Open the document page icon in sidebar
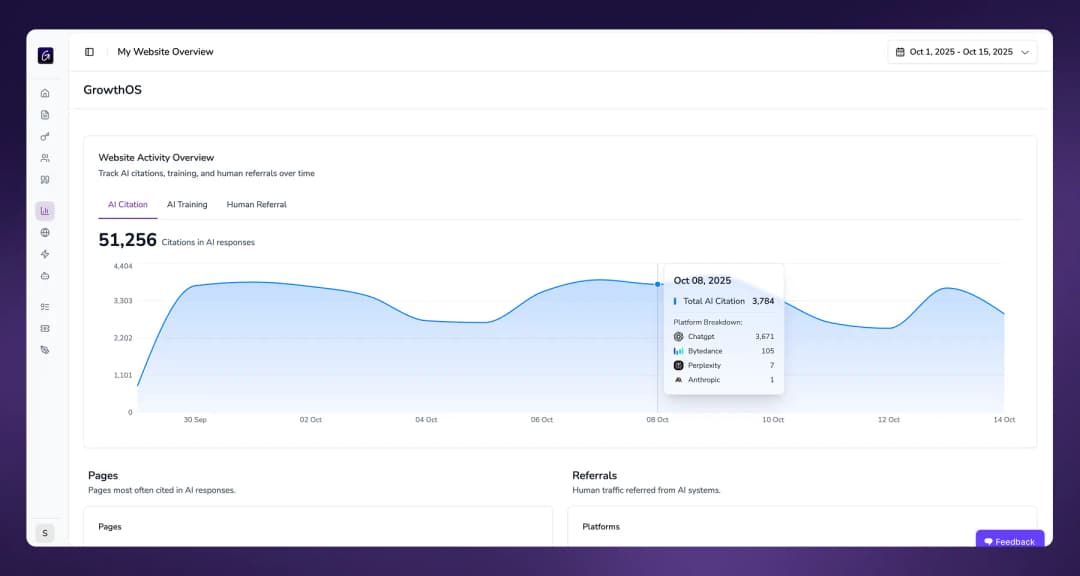 pos(45,115)
